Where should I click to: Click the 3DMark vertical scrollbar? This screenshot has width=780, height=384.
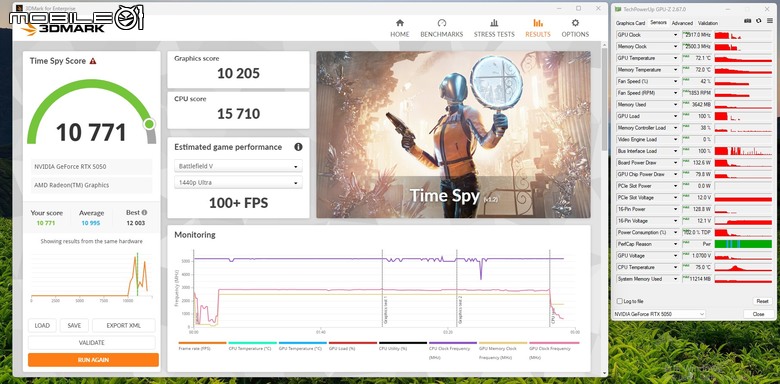tap(604, 99)
